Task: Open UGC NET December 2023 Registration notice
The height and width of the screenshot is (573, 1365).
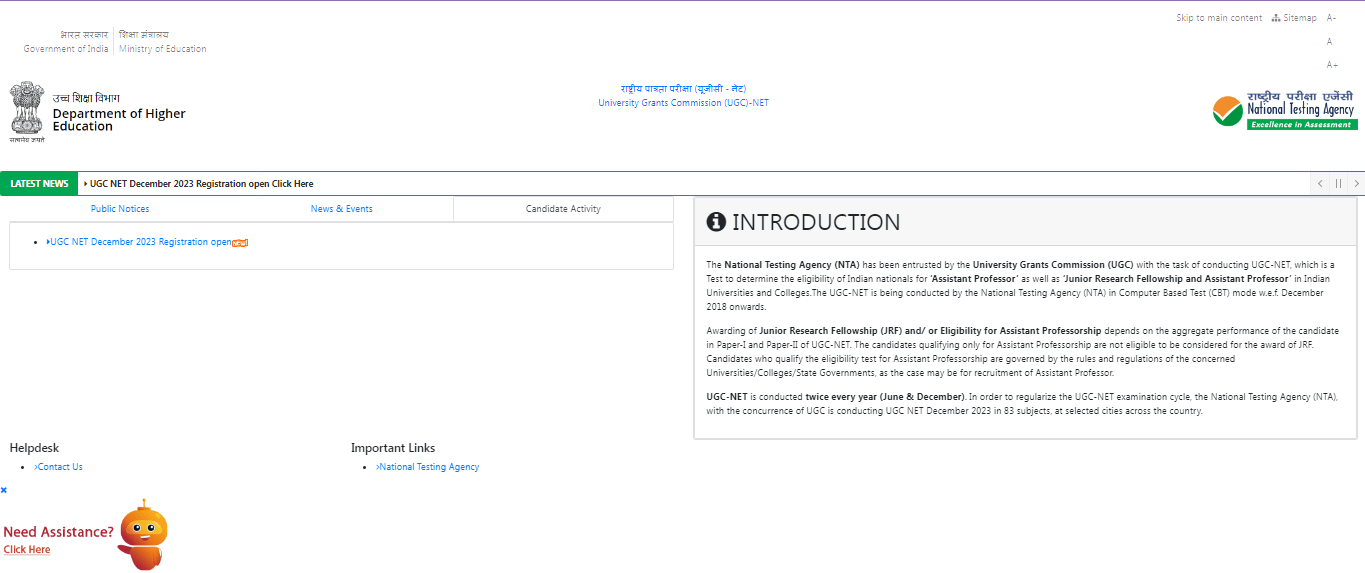Action: click(x=140, y=242)
